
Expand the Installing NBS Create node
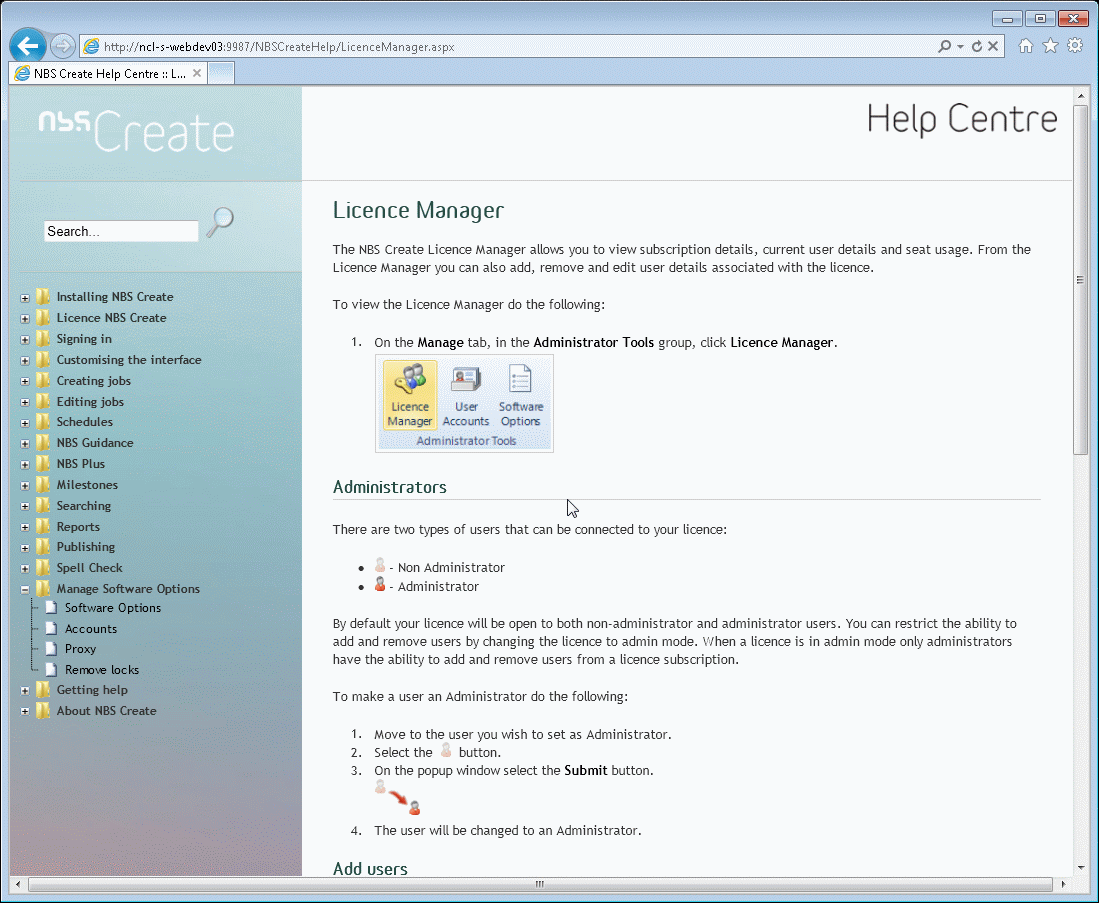coord(24,297)
